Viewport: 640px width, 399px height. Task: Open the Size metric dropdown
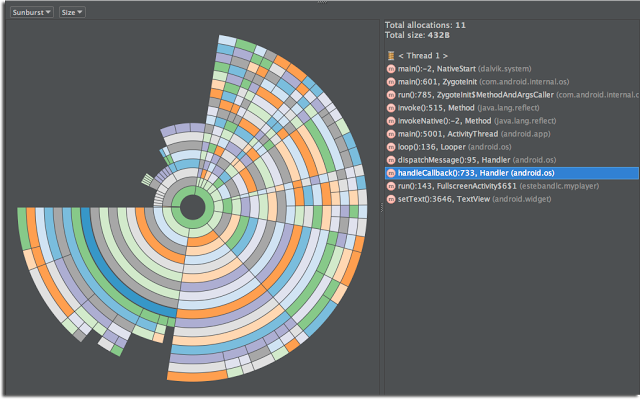coord(72,12)
